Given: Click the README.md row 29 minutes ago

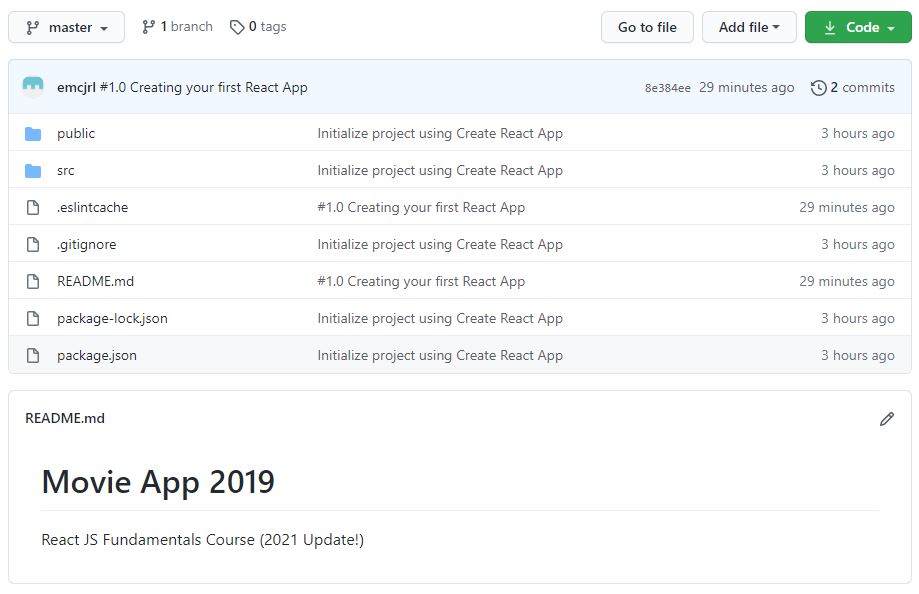Looking at the screenshot, I should click(847, 281).
